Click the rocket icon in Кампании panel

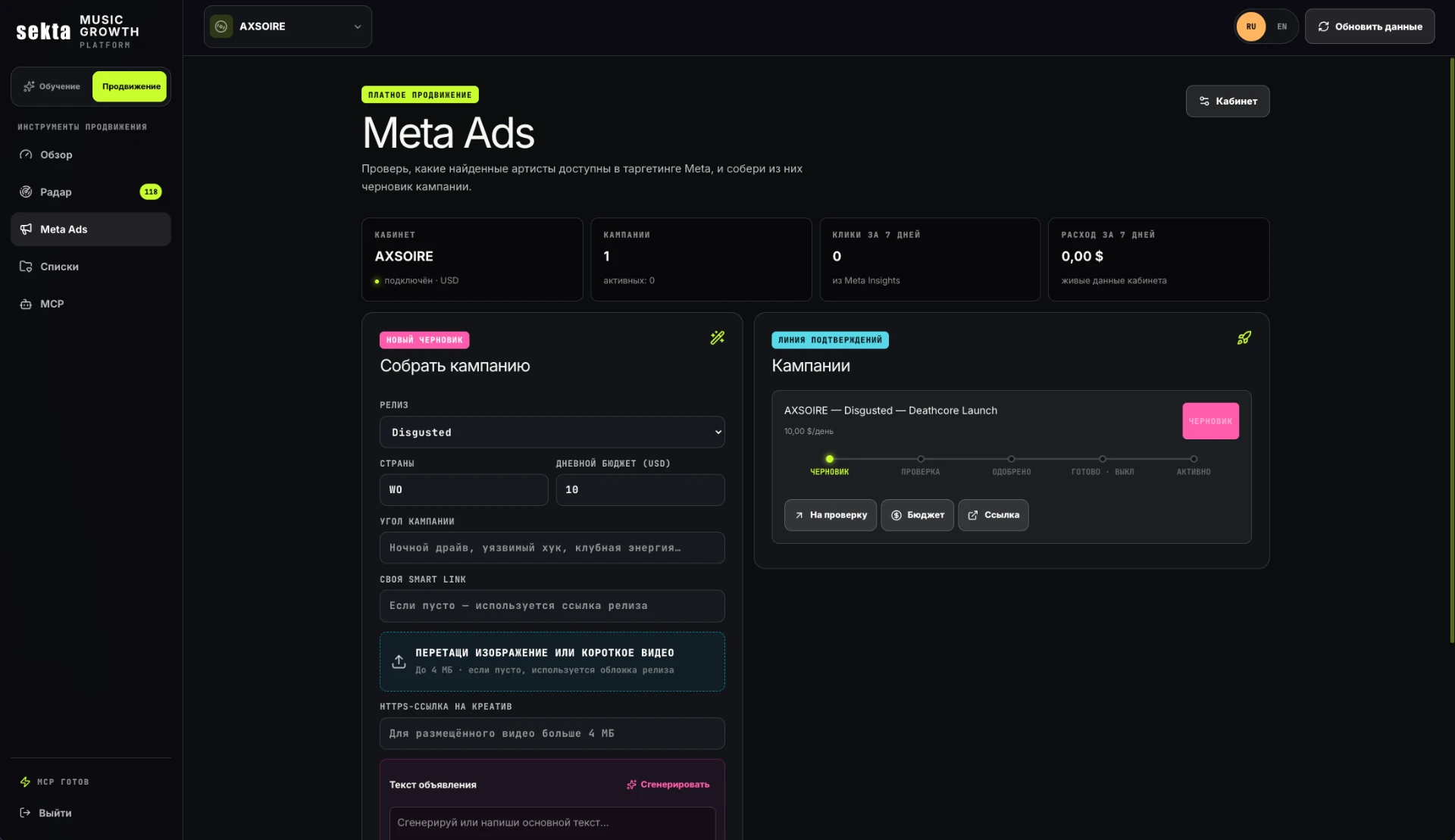point(1244,338)
